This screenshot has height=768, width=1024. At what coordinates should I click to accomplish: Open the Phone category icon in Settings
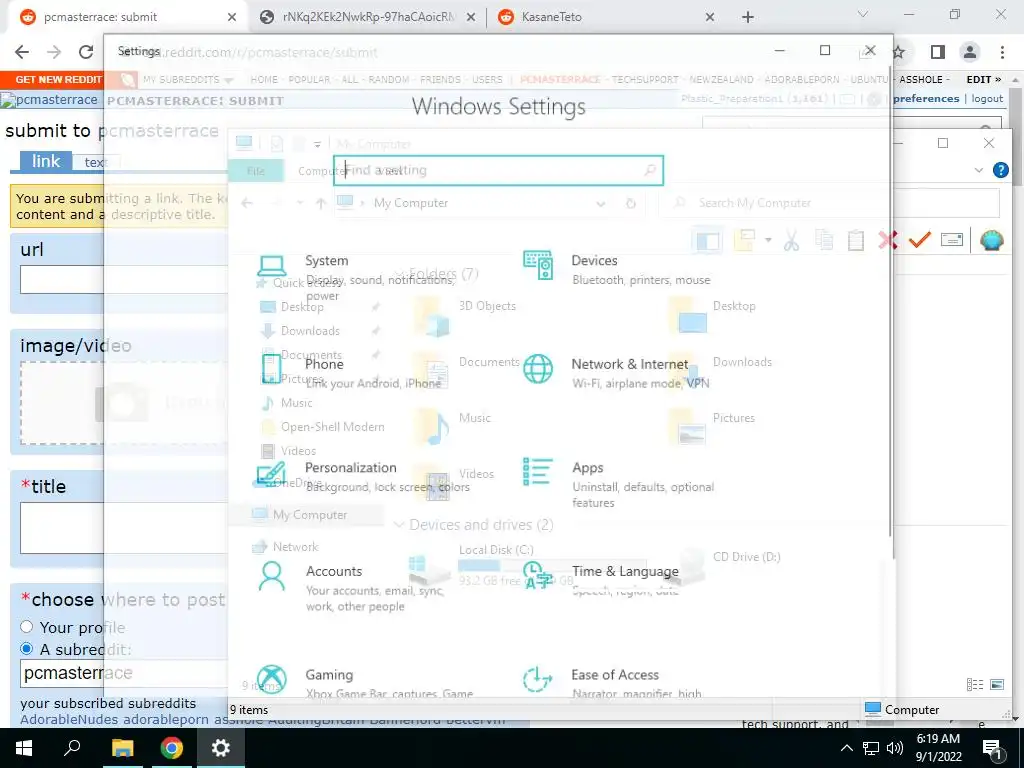[272, 369]
